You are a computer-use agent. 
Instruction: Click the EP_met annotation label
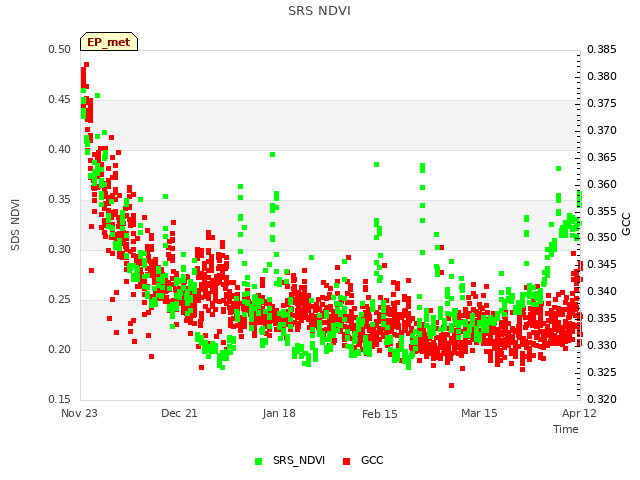(109, 42)
